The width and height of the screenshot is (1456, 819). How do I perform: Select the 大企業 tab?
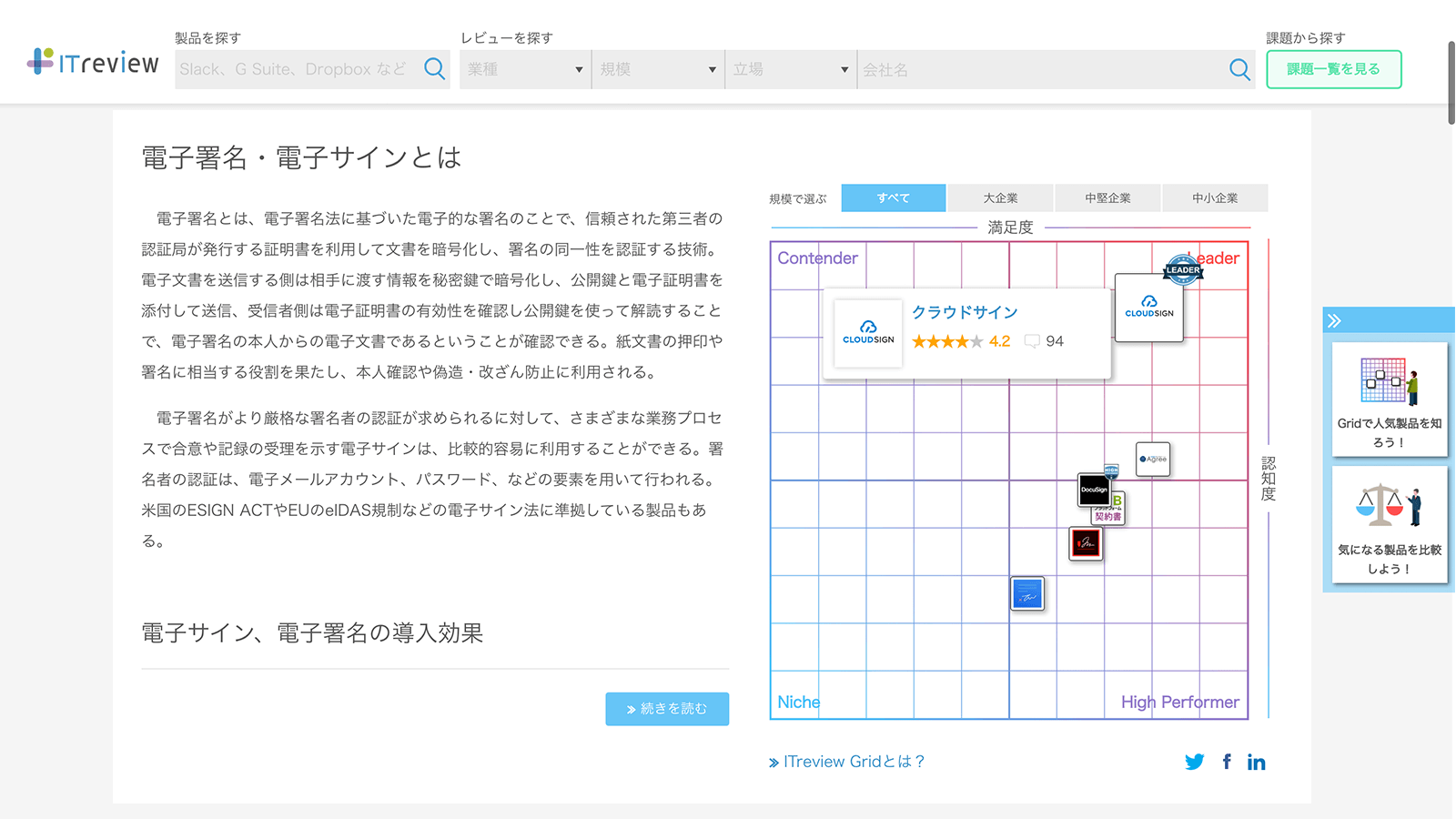tap(1000, 197)
